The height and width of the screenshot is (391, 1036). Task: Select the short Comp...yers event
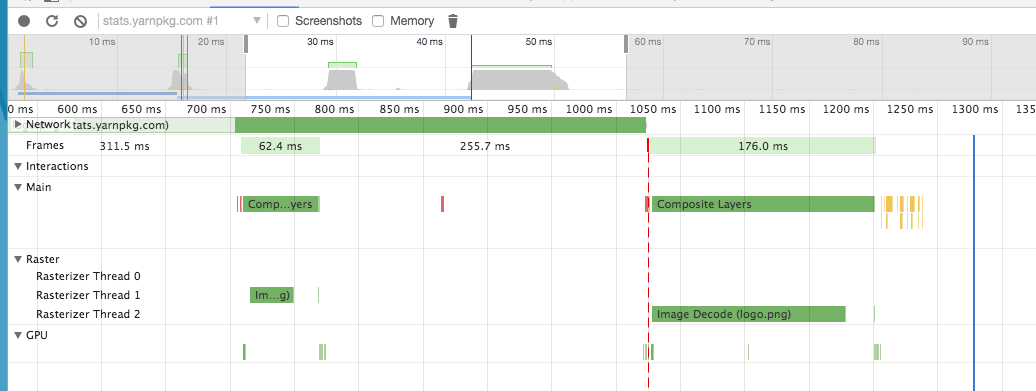click(281, 204)
